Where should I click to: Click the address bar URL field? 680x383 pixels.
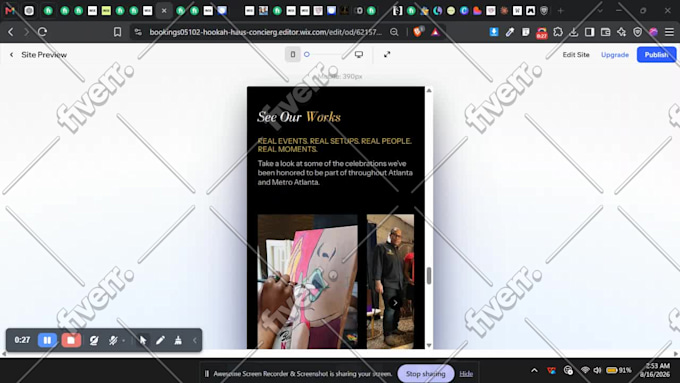(265, 32)
